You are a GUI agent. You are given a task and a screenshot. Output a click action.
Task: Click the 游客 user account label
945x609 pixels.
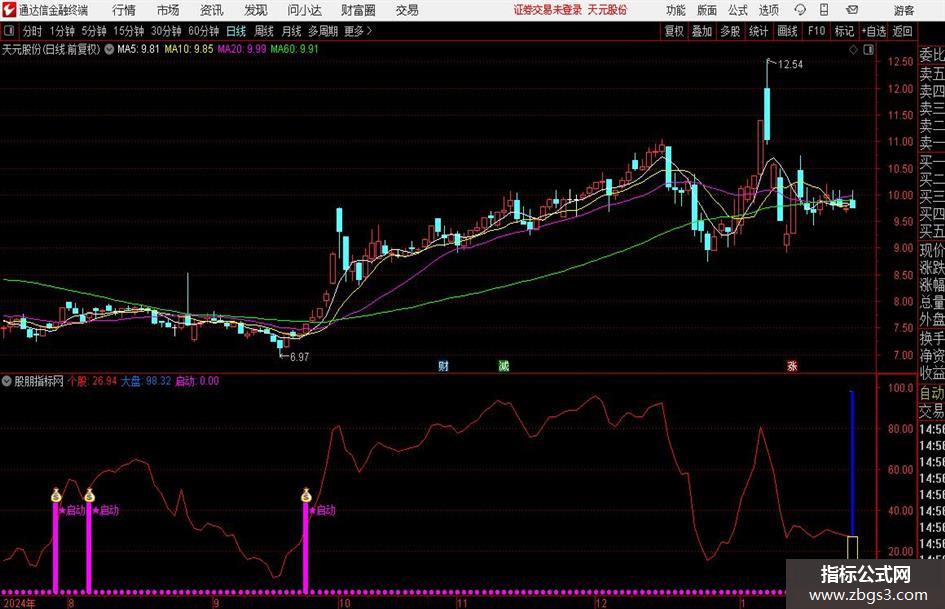tap(904, 10)
